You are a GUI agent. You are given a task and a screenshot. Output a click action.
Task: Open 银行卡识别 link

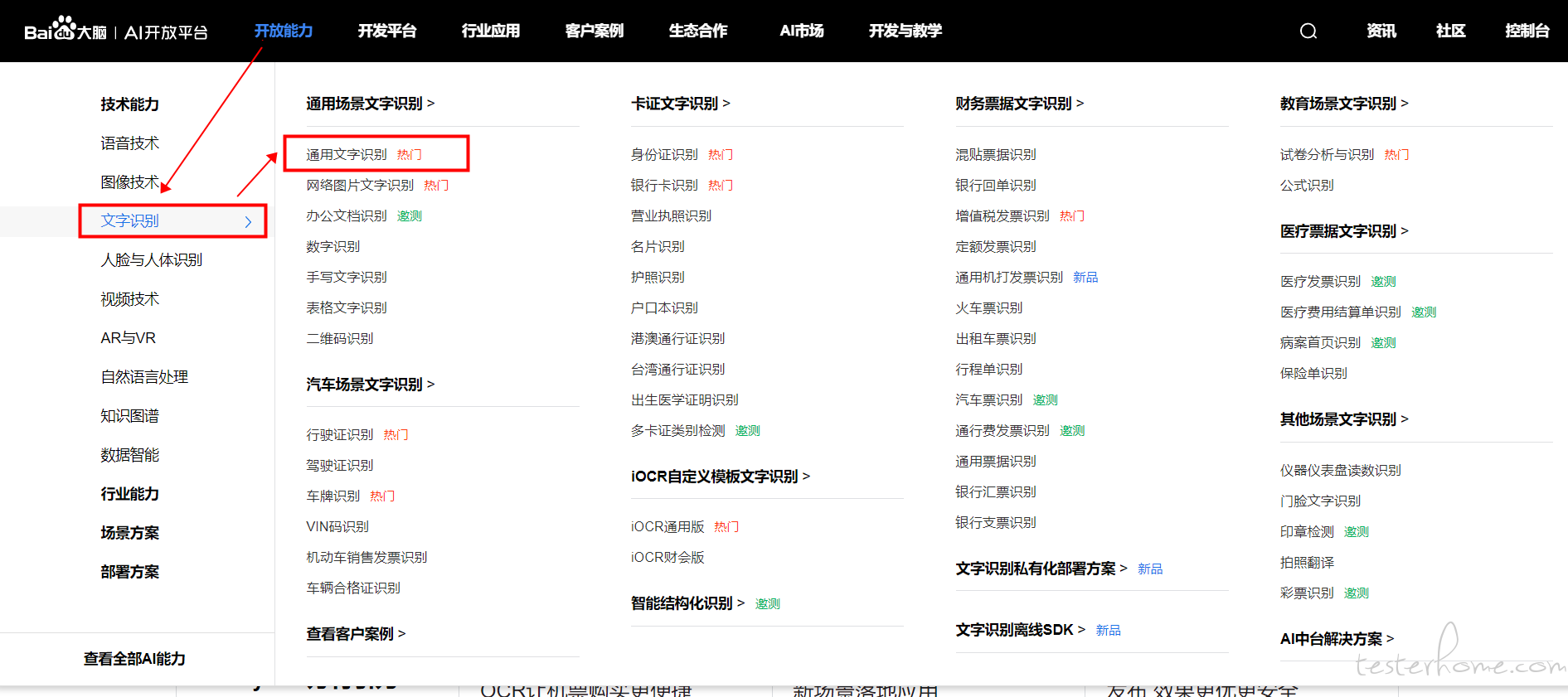click(x=664, y=186)
